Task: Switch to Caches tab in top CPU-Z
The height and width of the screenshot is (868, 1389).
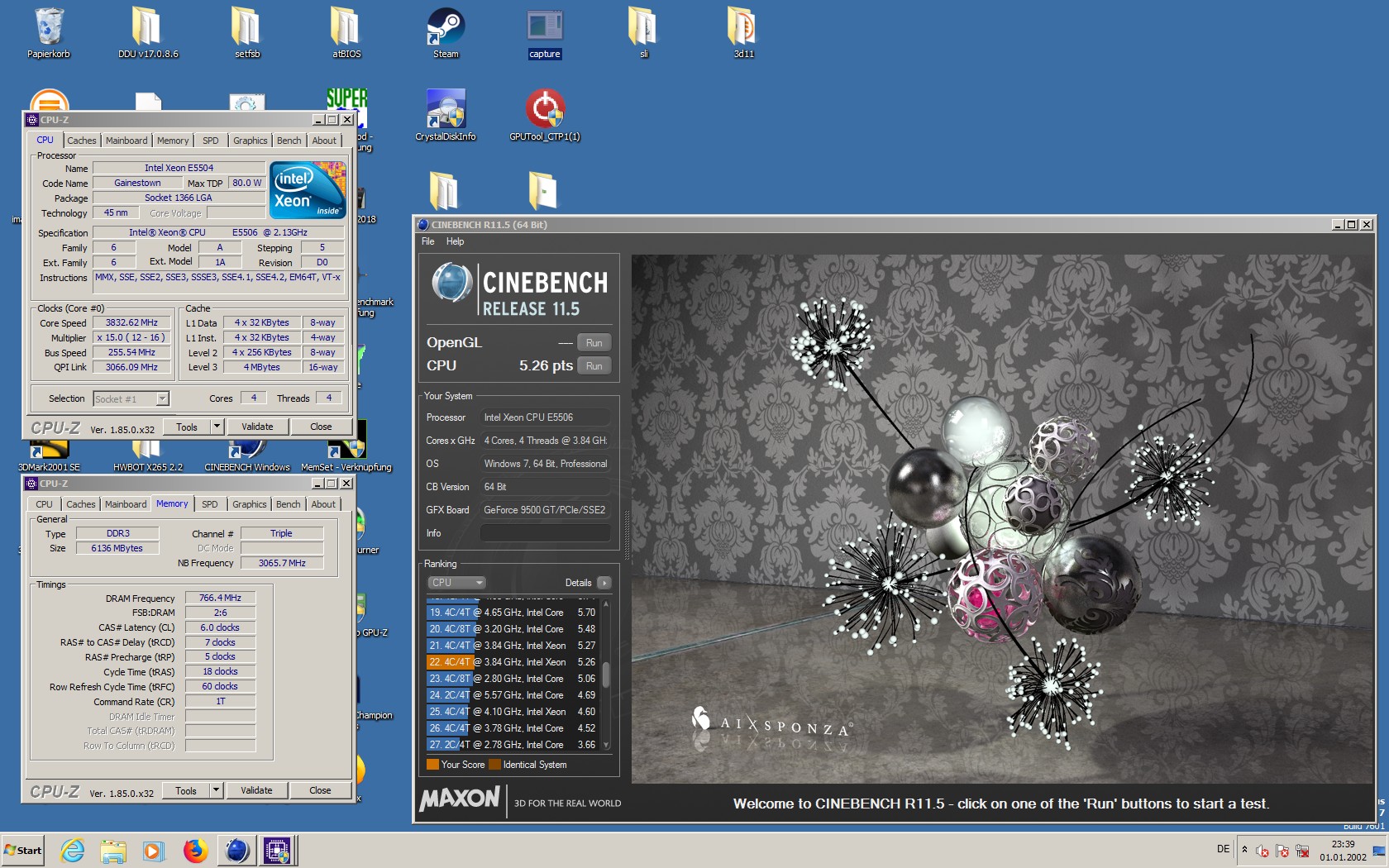Action: 82,141
